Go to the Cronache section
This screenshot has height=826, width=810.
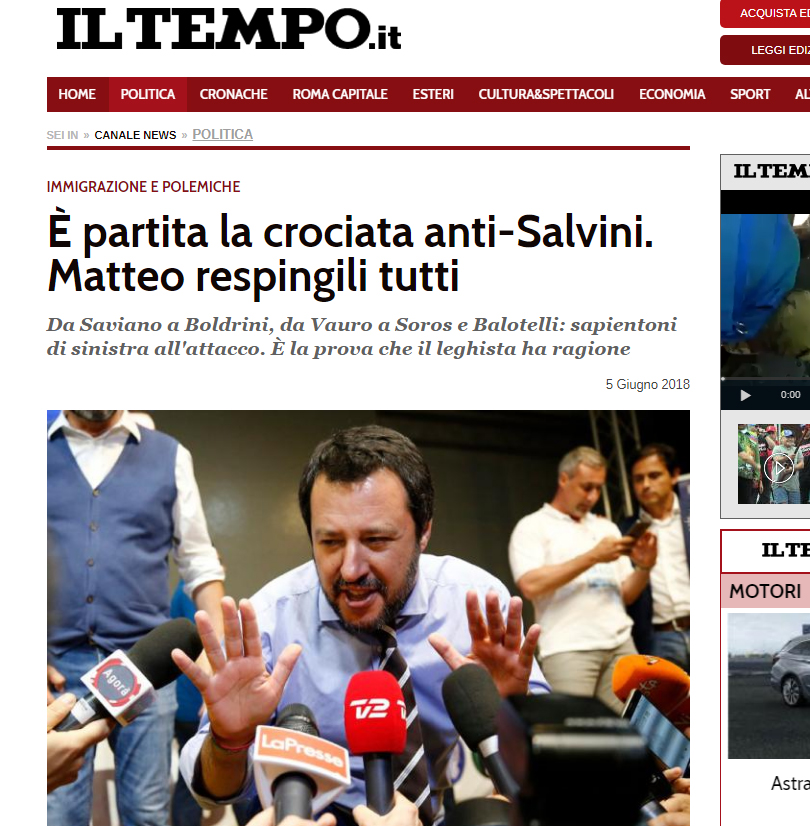pyautogui.click(x=233, y=94)
